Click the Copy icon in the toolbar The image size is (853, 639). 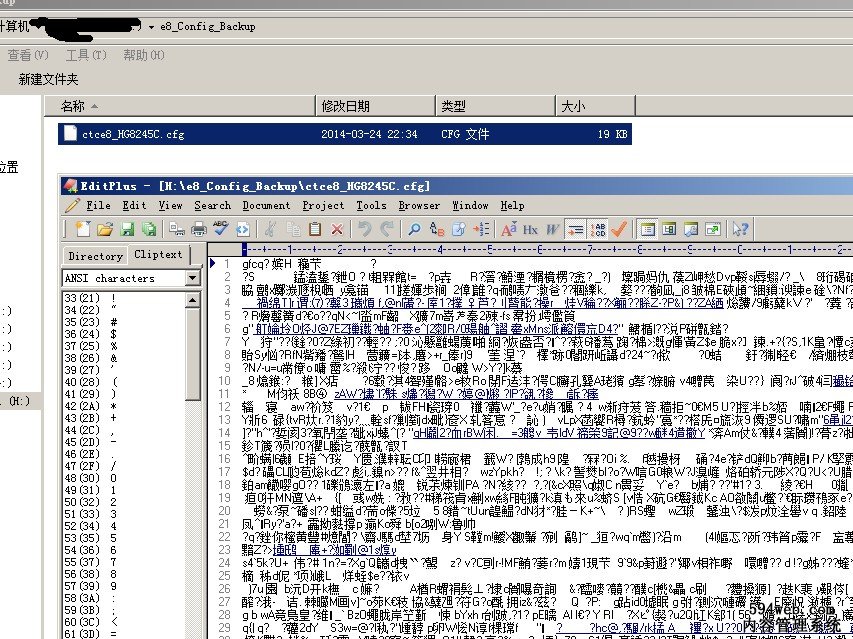[x=293, y=229]
